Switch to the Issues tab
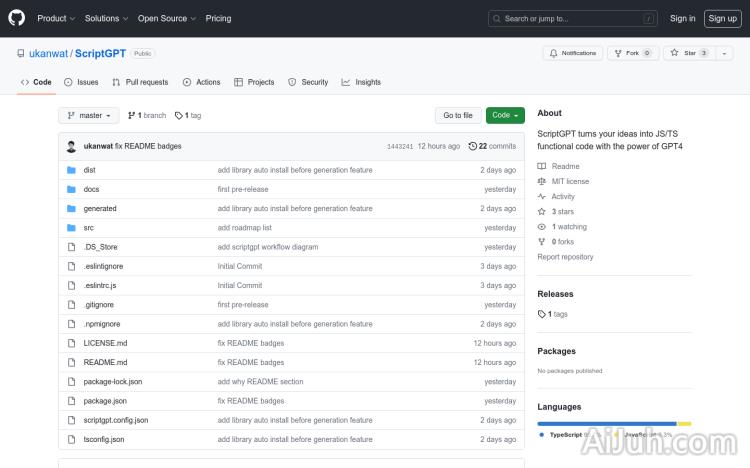Viewport: 750px width, 468px height. coord(81,82)
